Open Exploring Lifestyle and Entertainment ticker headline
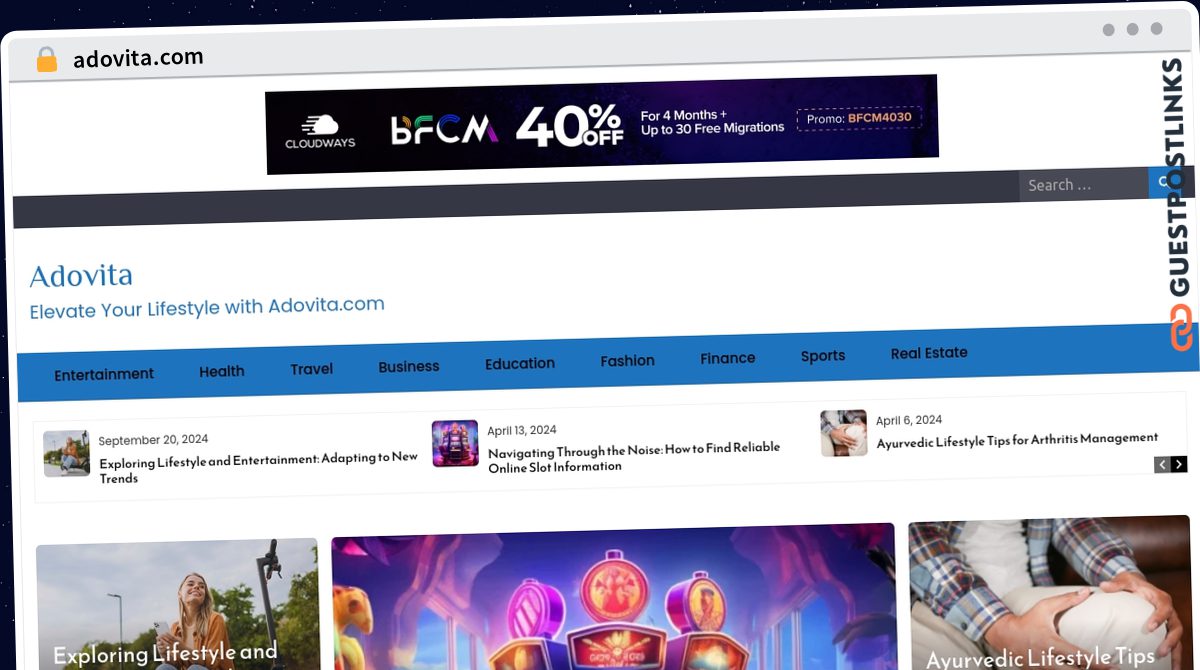The image size is (1200, 670). click(x=258, y=468)
